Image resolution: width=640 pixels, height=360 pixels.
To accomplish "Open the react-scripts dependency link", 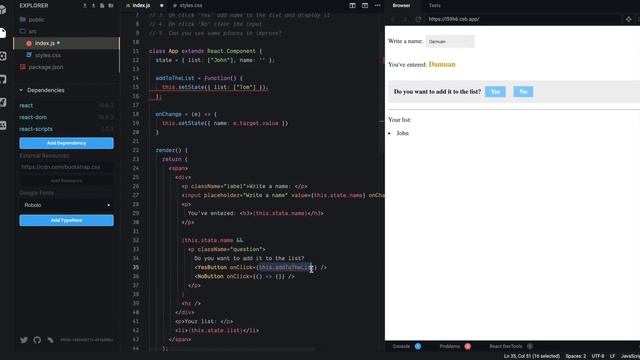I will pyautogui.click(x=36, y=129).
